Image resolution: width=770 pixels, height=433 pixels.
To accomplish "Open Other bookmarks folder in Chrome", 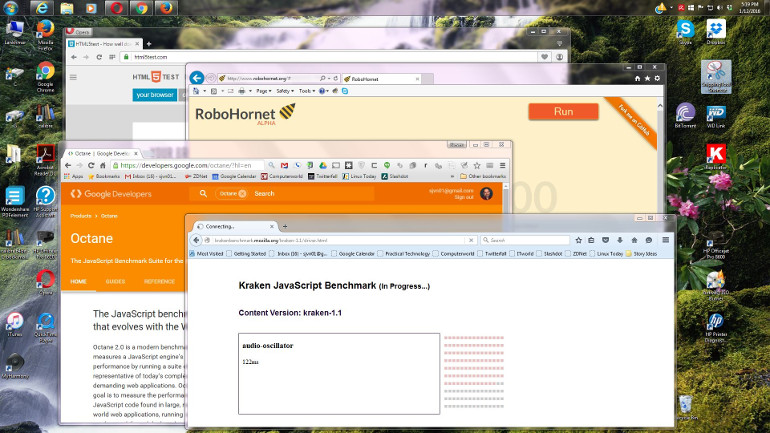I will pos(483,176).
